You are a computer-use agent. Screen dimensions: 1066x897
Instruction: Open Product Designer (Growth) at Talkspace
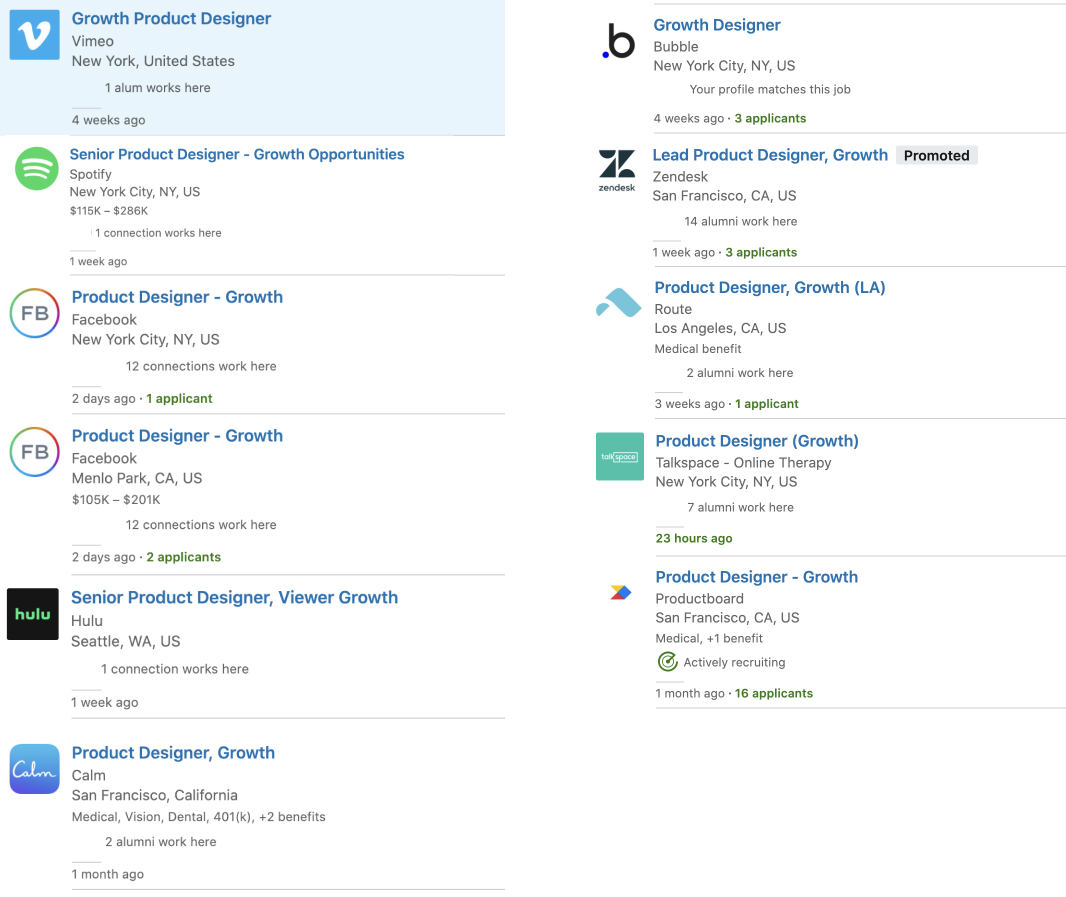[x=757, y=441]
